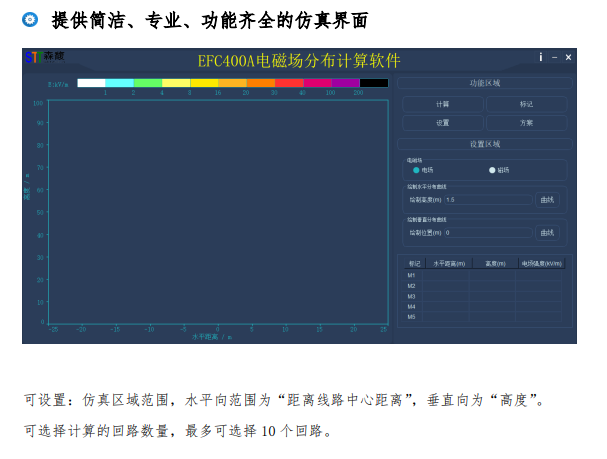Screen dimensions: 607x459
Task: Open the 设置 button in 功能区域
Action: pyautogui.click(x=442, y=123)
